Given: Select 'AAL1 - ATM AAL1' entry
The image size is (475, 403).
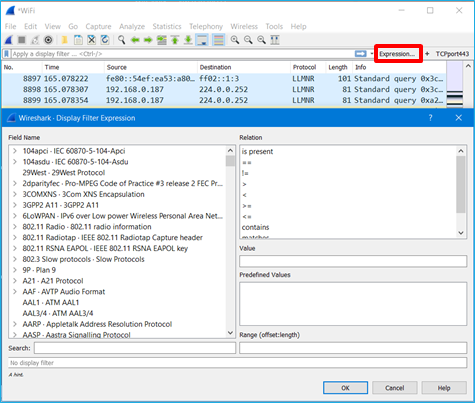Looking at the screenshot, I should click(x=51, y=302).
